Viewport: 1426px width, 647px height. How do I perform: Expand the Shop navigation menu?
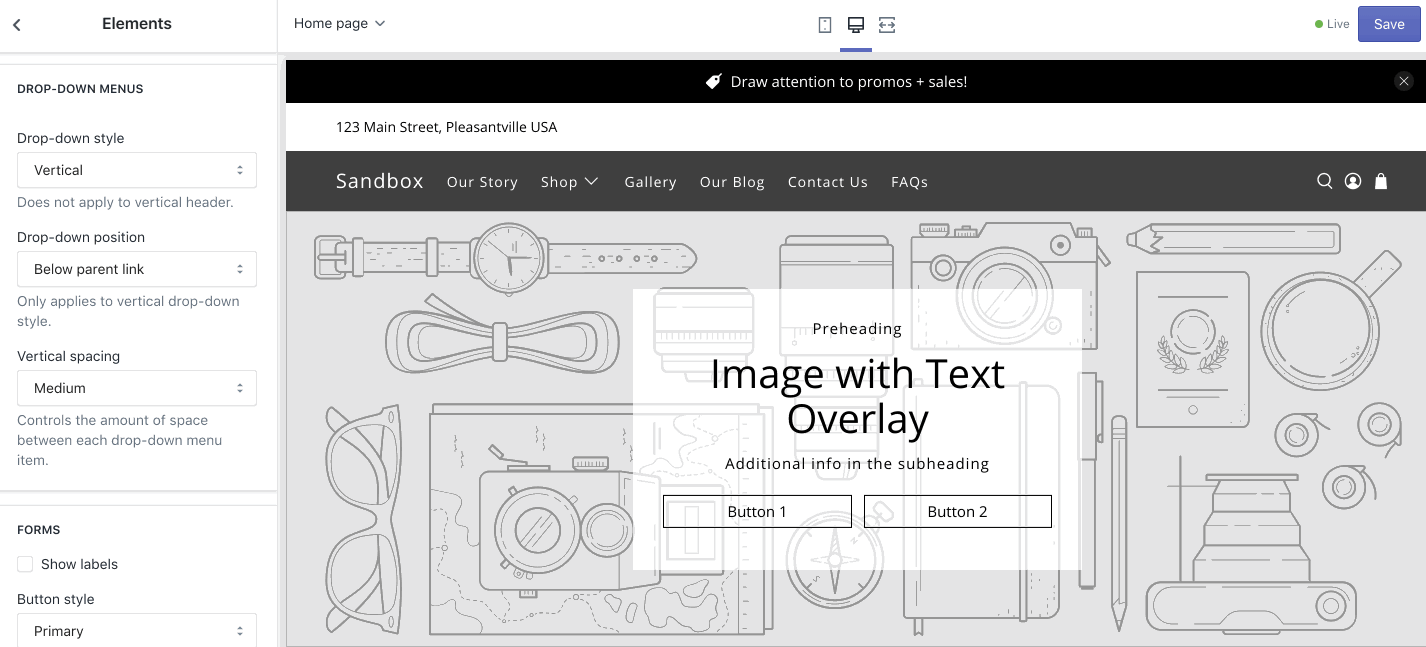[x=569, y=181]
